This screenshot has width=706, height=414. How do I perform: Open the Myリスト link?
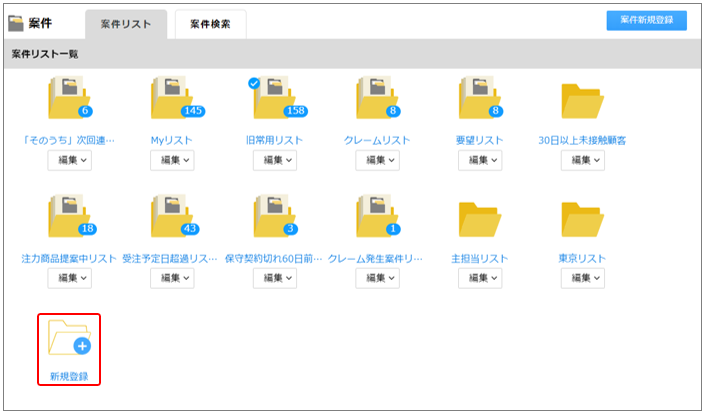pyautogui.click(x=172, y=141)
